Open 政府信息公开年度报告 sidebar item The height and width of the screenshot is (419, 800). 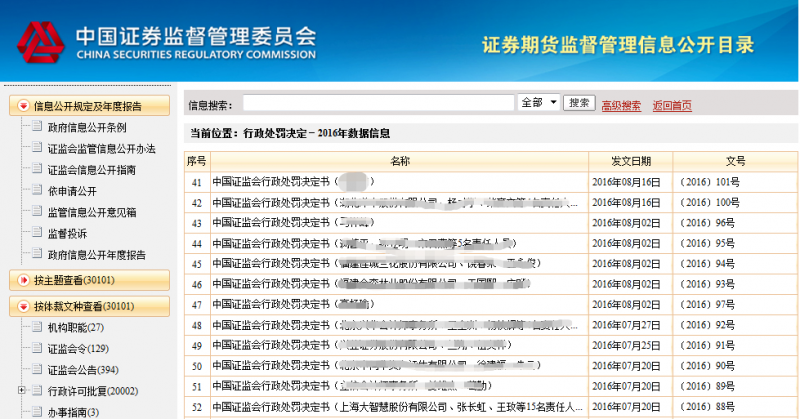coord(96,255)
